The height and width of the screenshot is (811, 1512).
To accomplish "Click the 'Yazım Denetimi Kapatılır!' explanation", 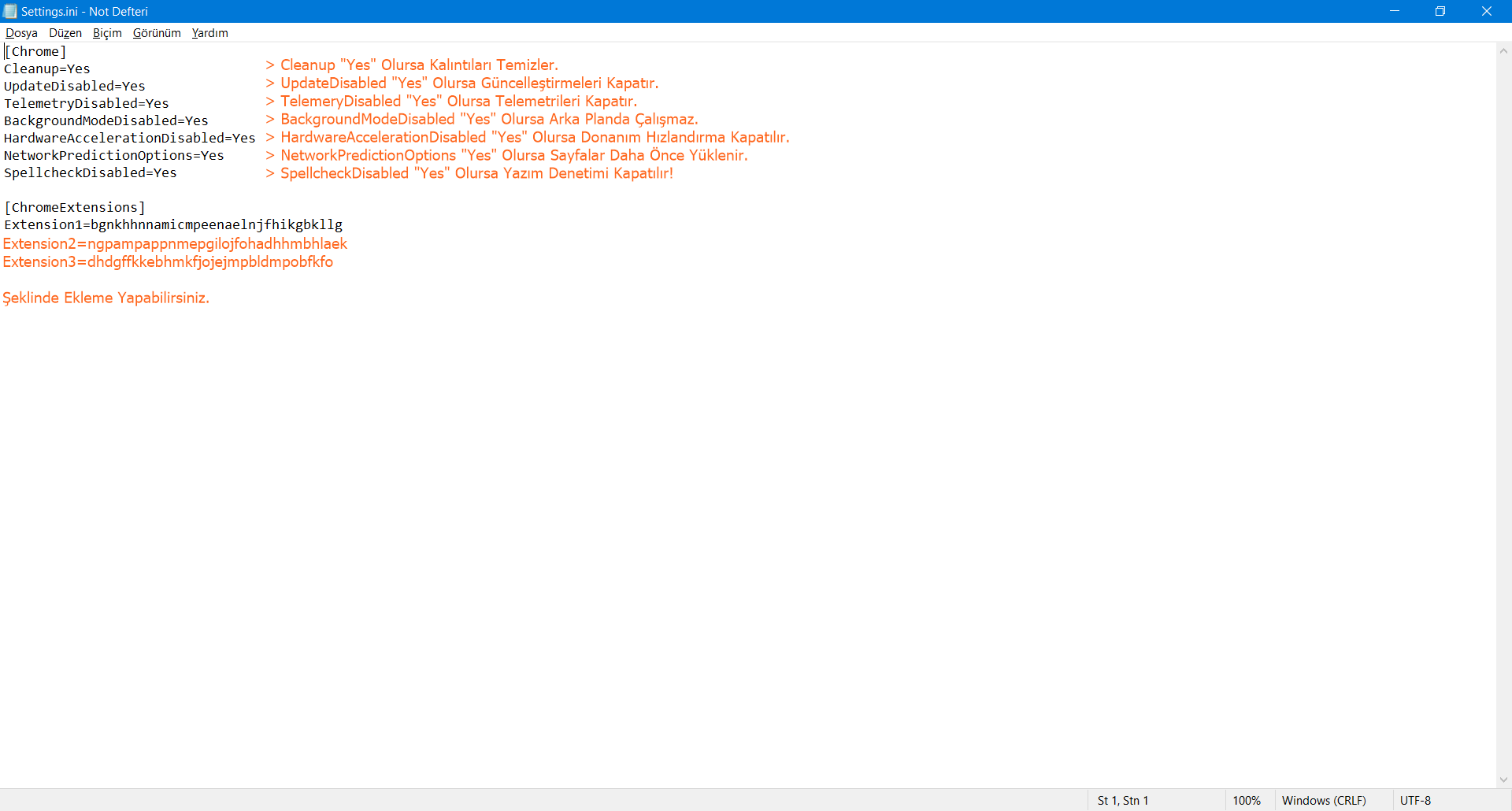I will pos(469,173).
